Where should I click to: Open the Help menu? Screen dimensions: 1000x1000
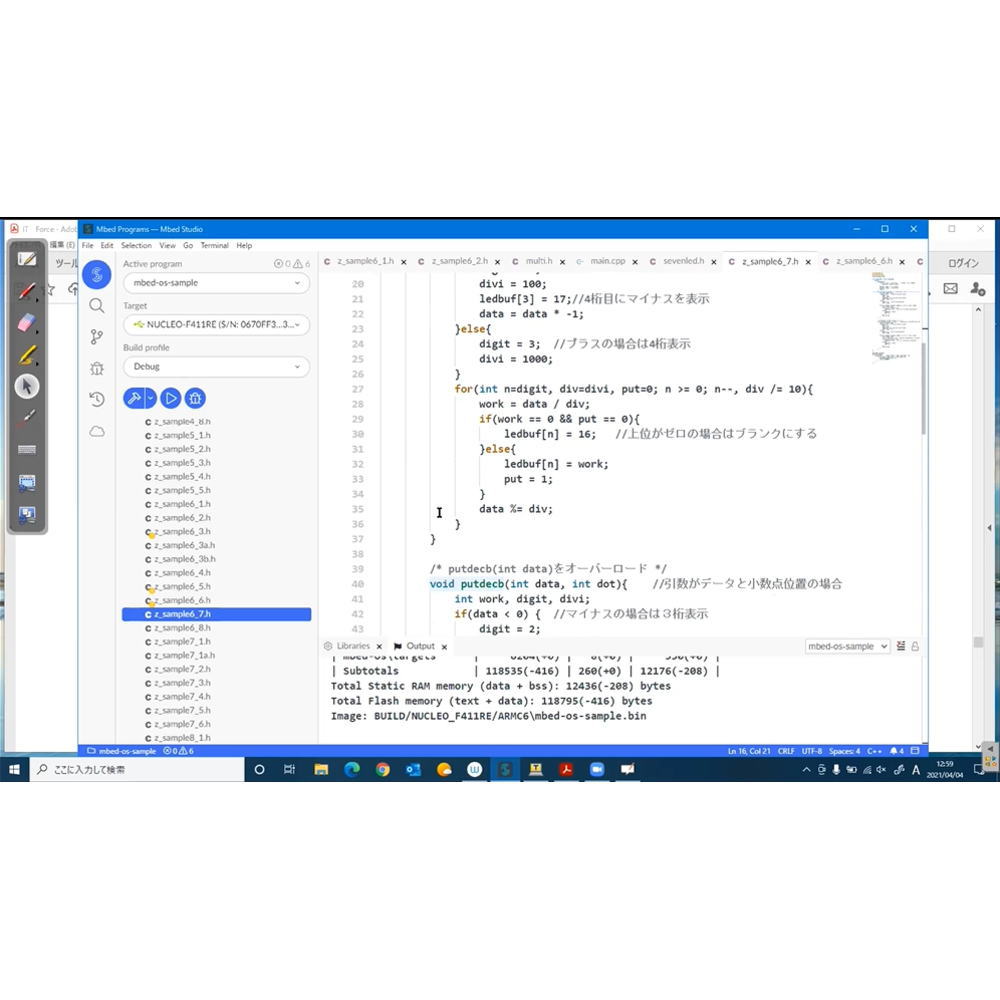(x=244, y=245)
